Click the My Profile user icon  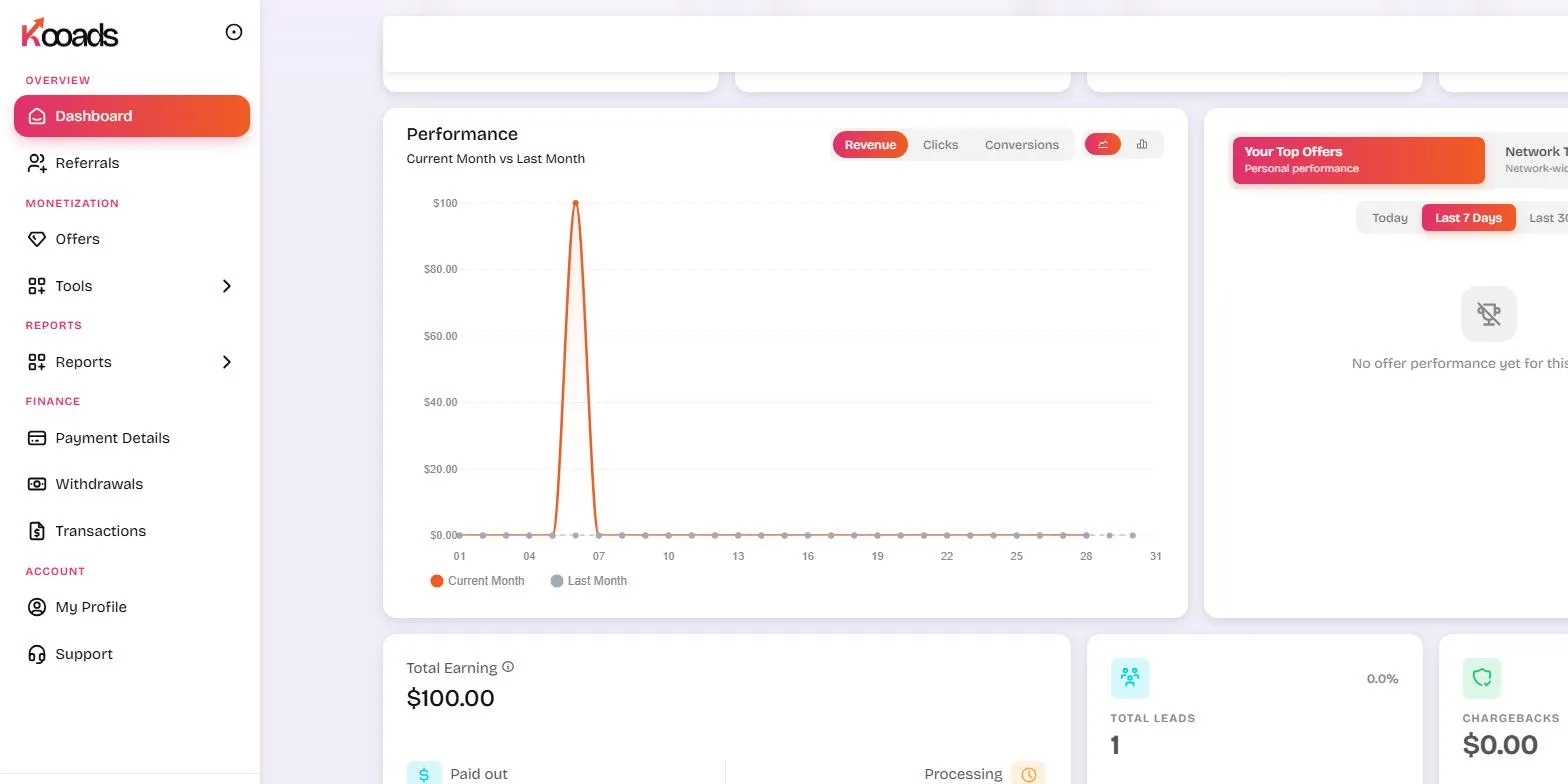pos(37,607)
